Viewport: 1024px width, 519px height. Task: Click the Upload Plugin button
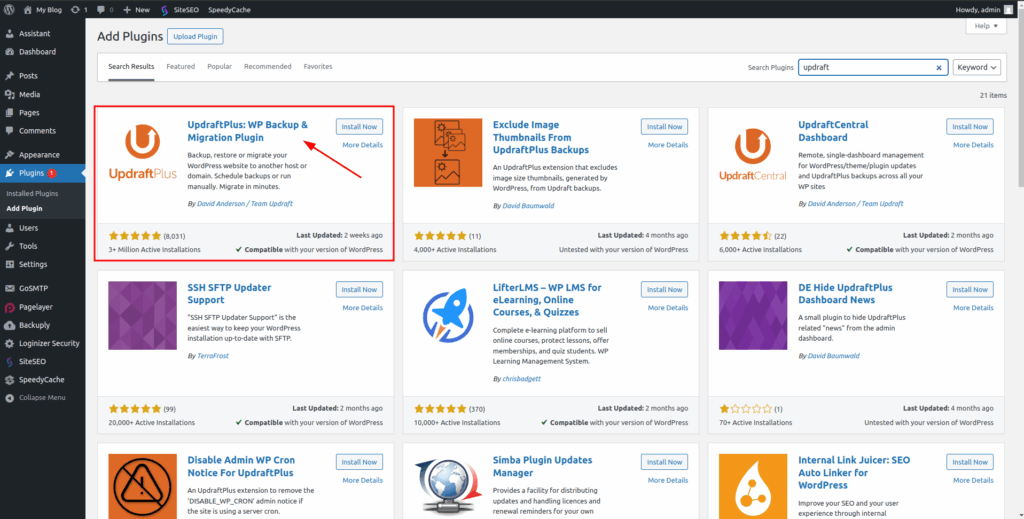[195, 37]
